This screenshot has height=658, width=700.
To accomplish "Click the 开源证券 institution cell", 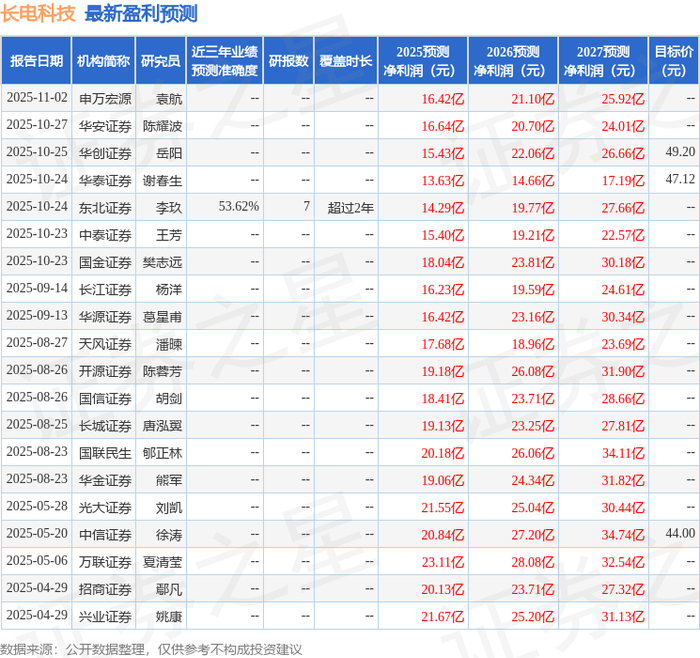I will tap(105, 371).
